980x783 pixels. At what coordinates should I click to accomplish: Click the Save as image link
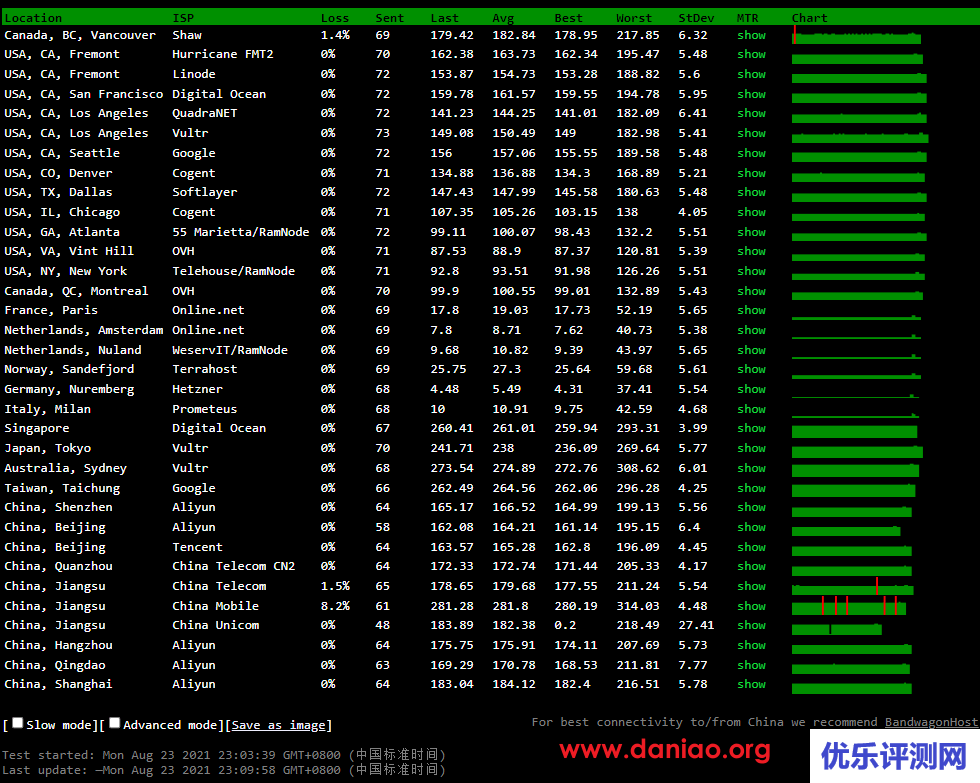click(x=278, y=725)
